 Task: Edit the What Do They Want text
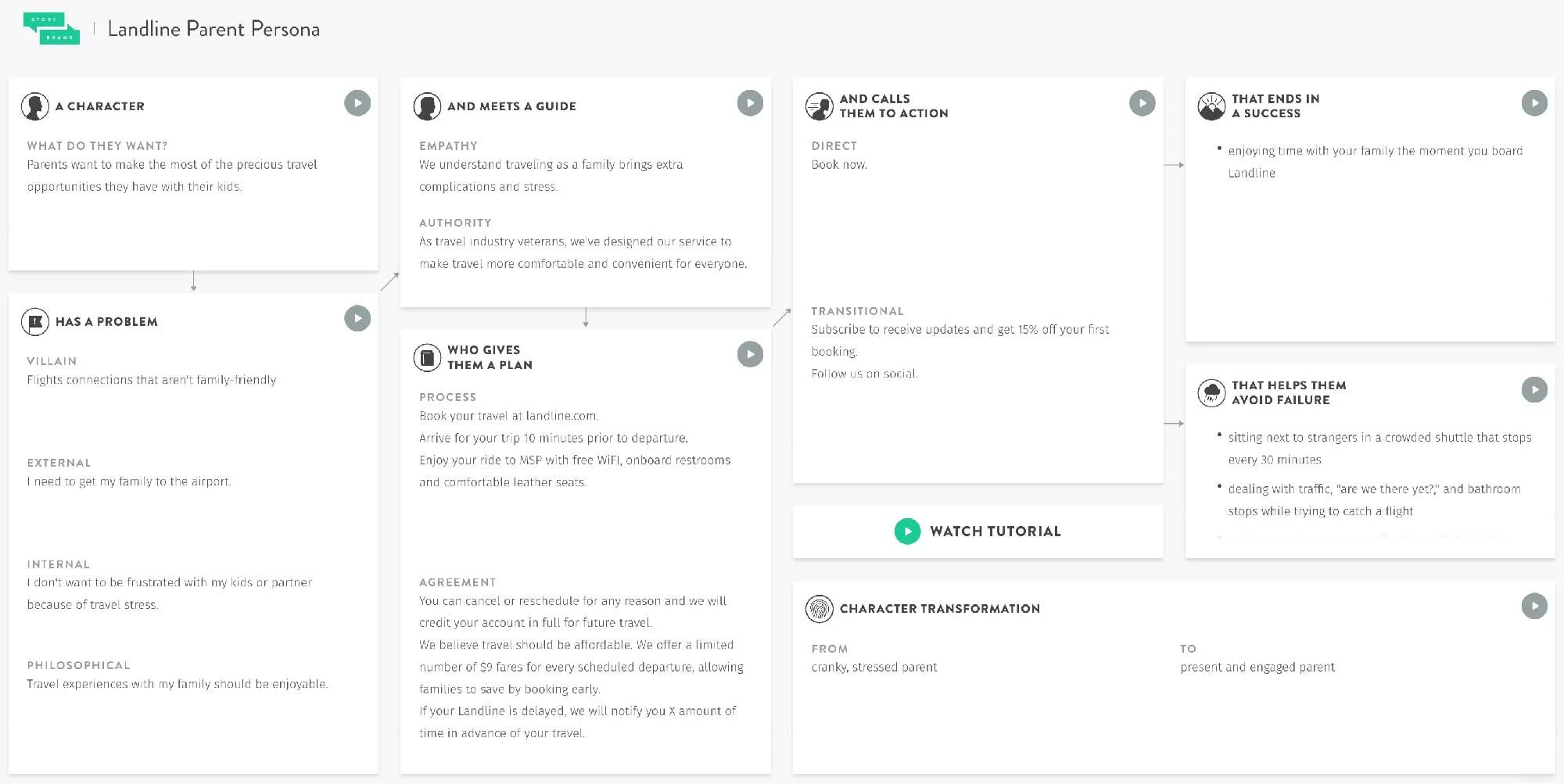pos(172,176)
